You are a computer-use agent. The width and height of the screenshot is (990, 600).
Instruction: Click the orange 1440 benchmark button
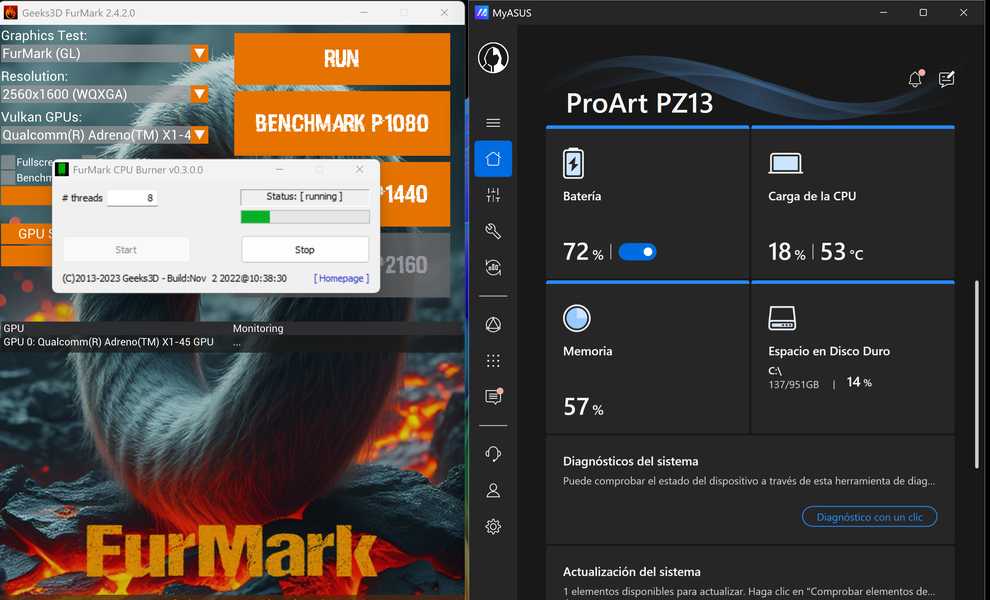pos(415,194)
